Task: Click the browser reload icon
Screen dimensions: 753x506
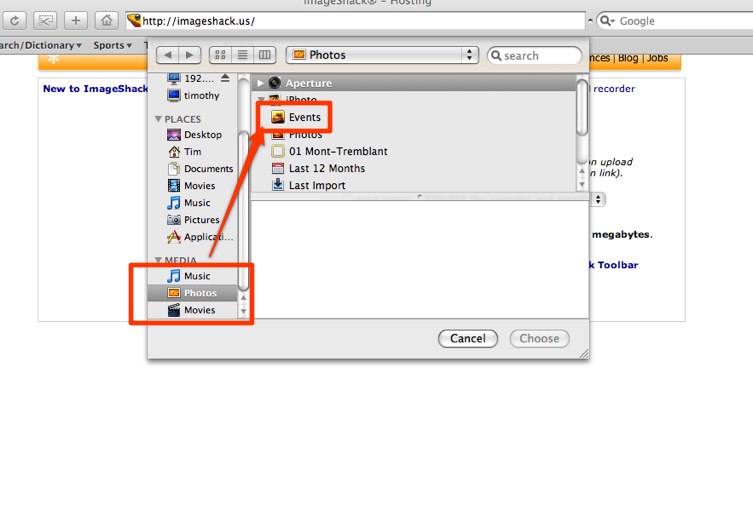Action: click(14, 21)
